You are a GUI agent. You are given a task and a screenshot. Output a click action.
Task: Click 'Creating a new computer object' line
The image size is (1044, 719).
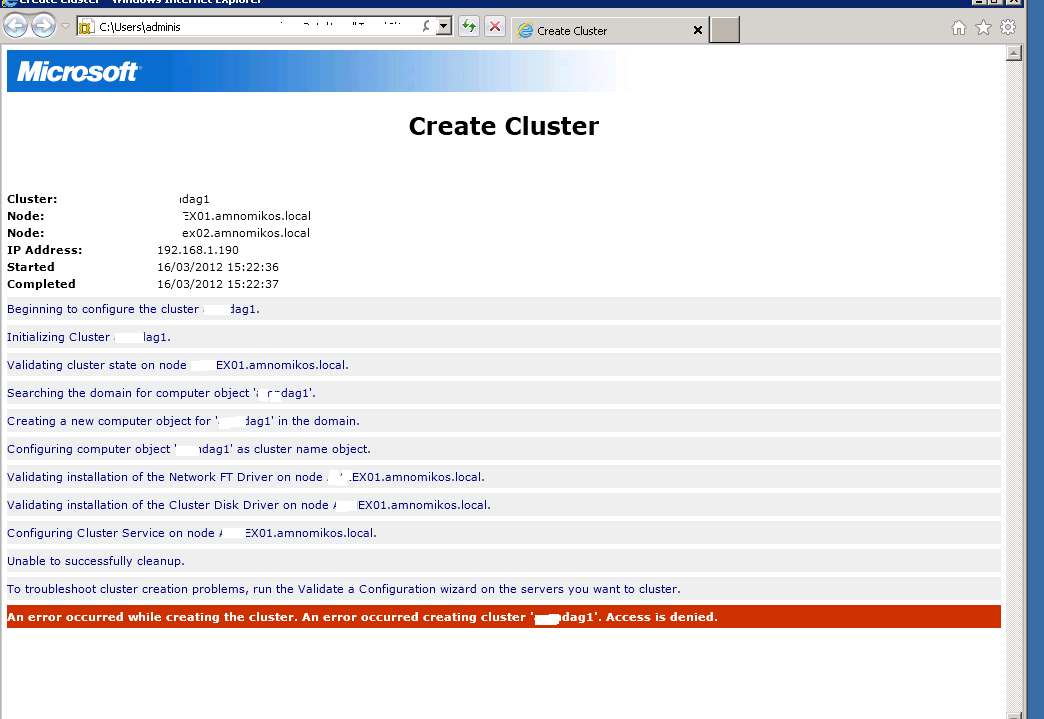pos(504,421)
